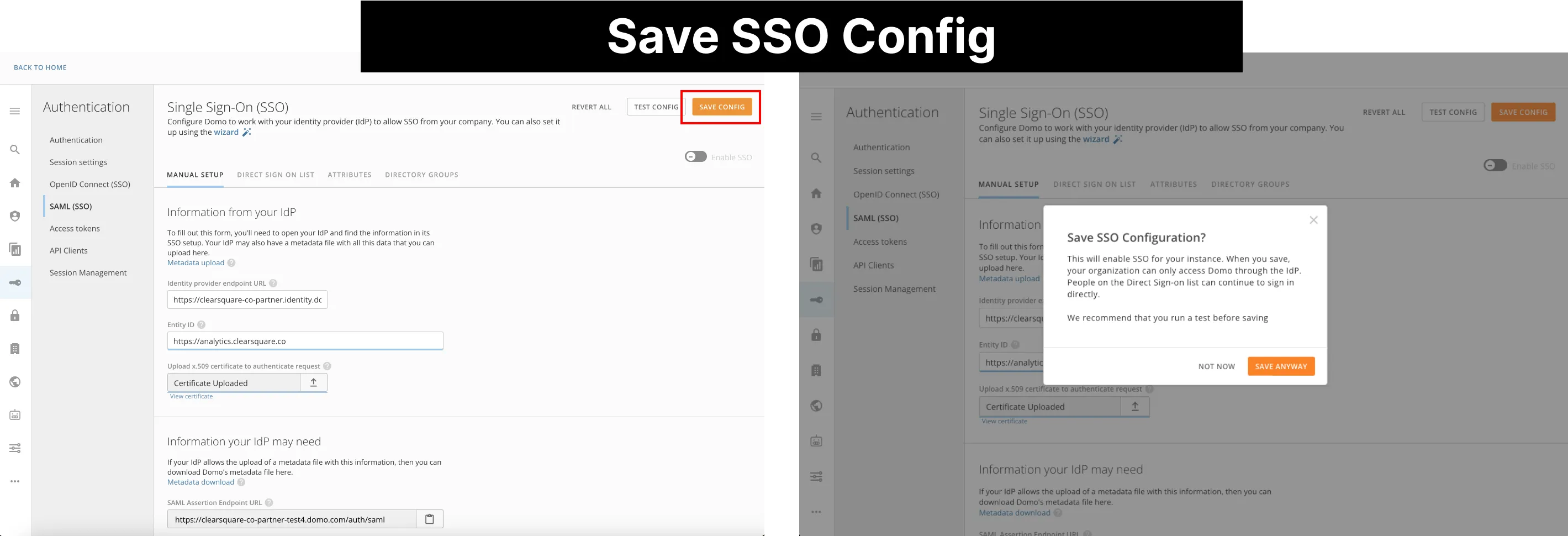Open Access tokens in left screenshot menu

74,228
